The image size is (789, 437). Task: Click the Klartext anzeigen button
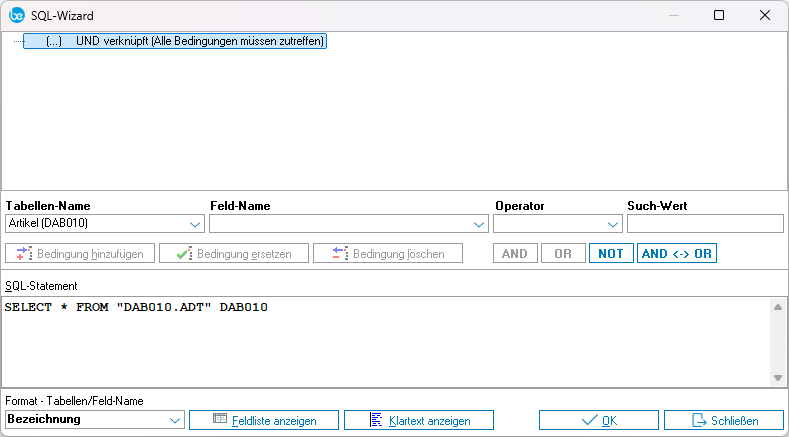coord(419,420)
